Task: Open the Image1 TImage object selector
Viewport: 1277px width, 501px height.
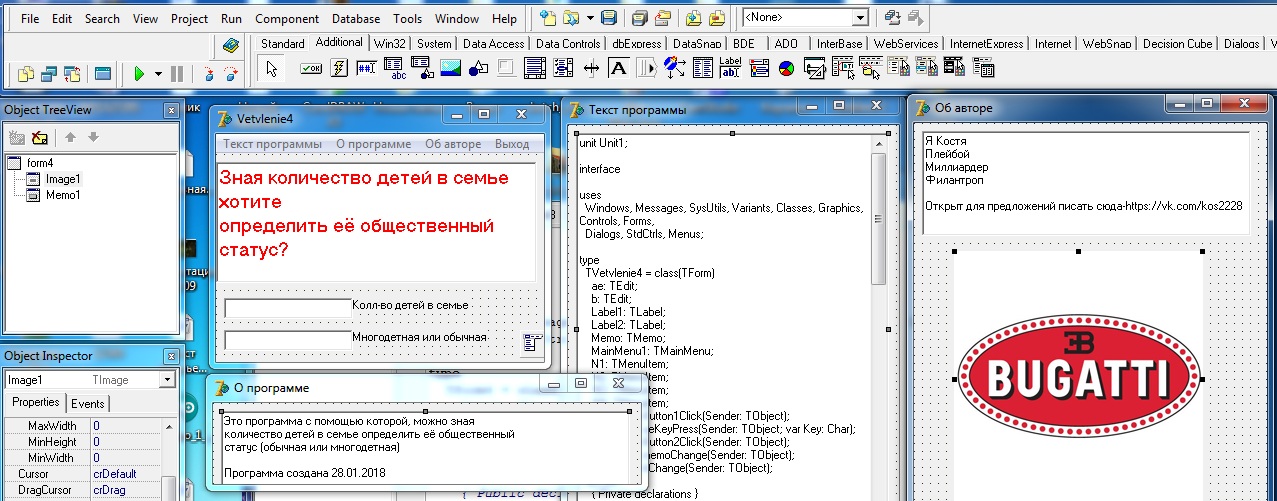Action: tap(90, 380)
